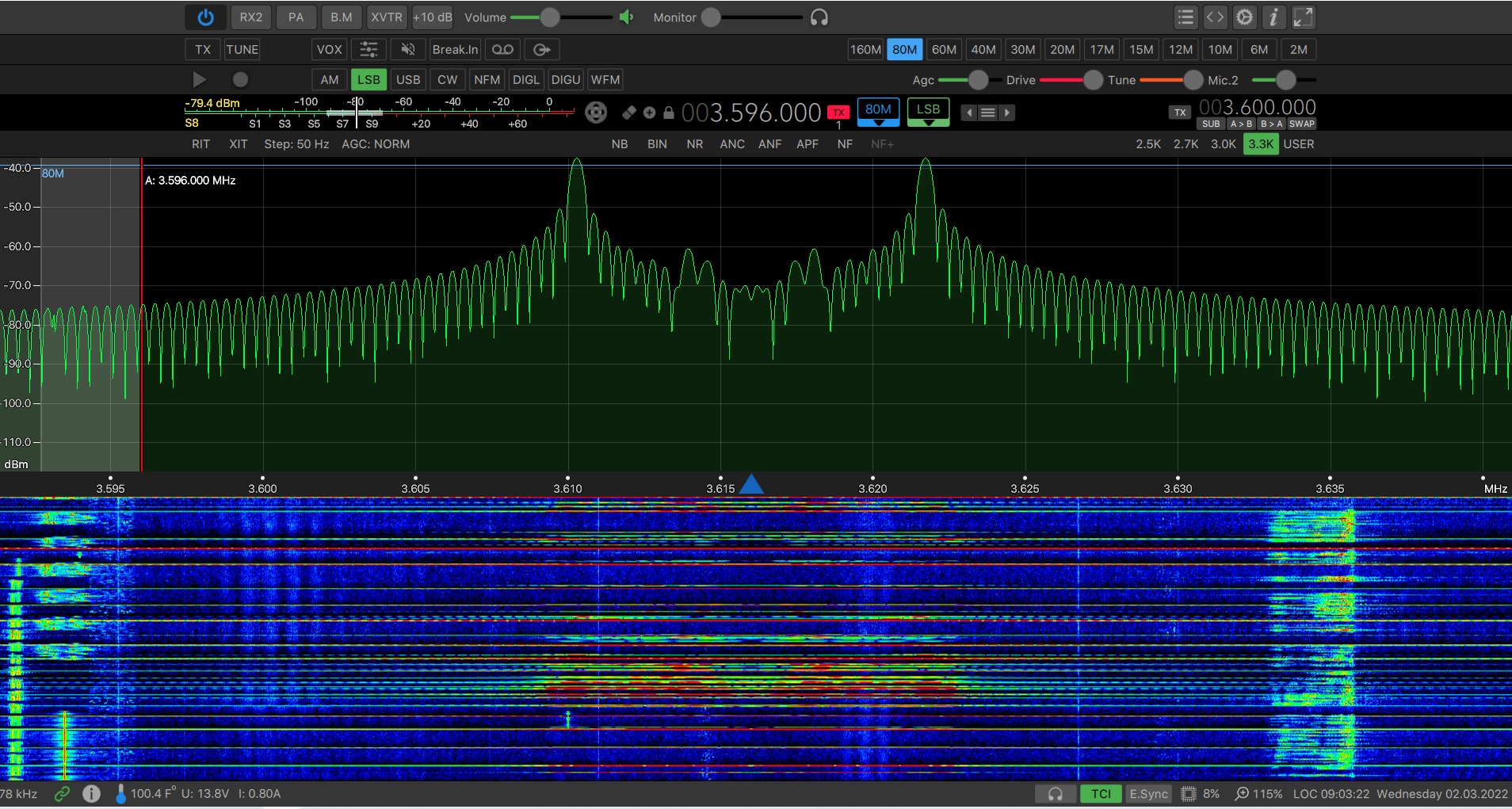
Task: Click the eraser icon near the frequency
Action: 629,113
